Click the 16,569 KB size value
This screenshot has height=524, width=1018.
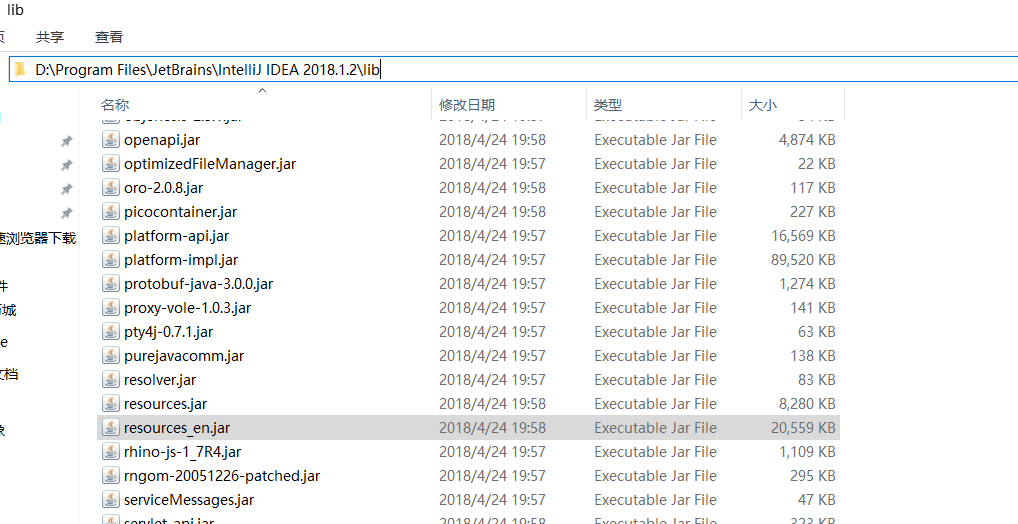(x=802, y=236)
